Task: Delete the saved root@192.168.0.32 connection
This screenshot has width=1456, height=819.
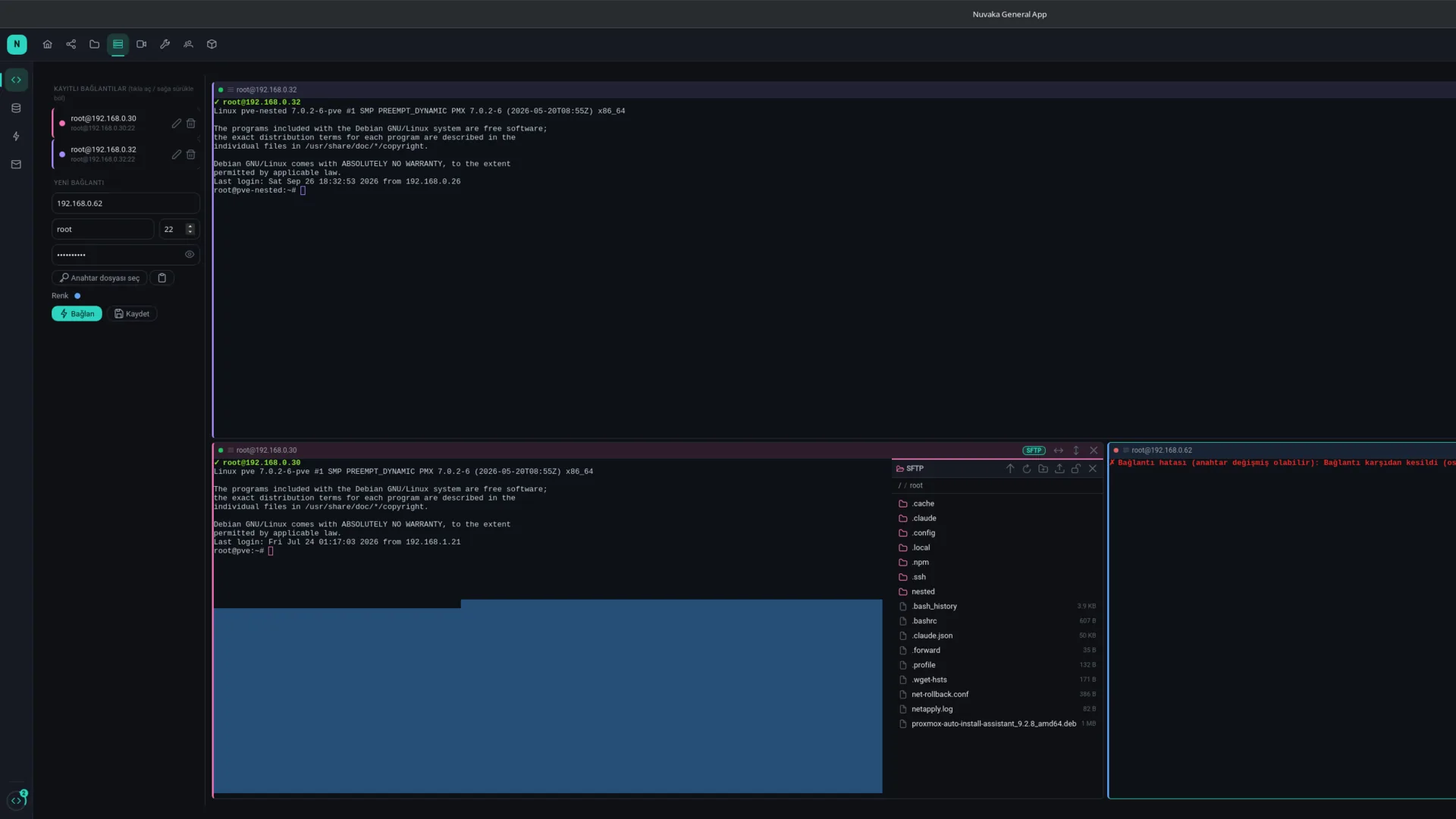Action: (191, 154)
